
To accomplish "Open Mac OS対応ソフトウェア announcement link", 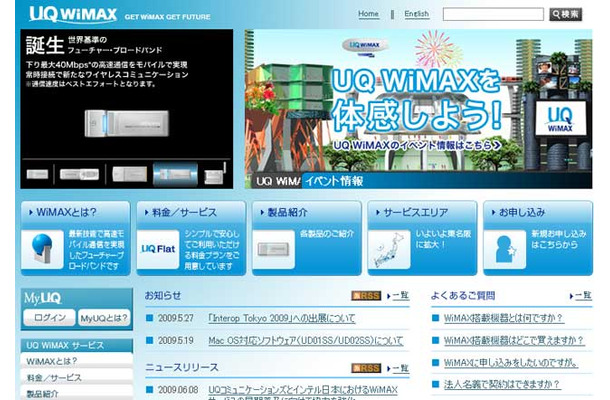I will (x=305, y=341).
